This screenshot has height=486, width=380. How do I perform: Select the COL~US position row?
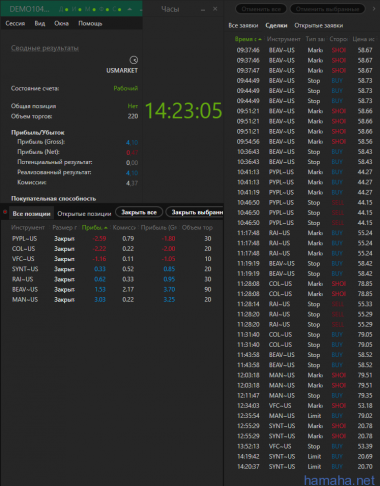pos(112,249)
